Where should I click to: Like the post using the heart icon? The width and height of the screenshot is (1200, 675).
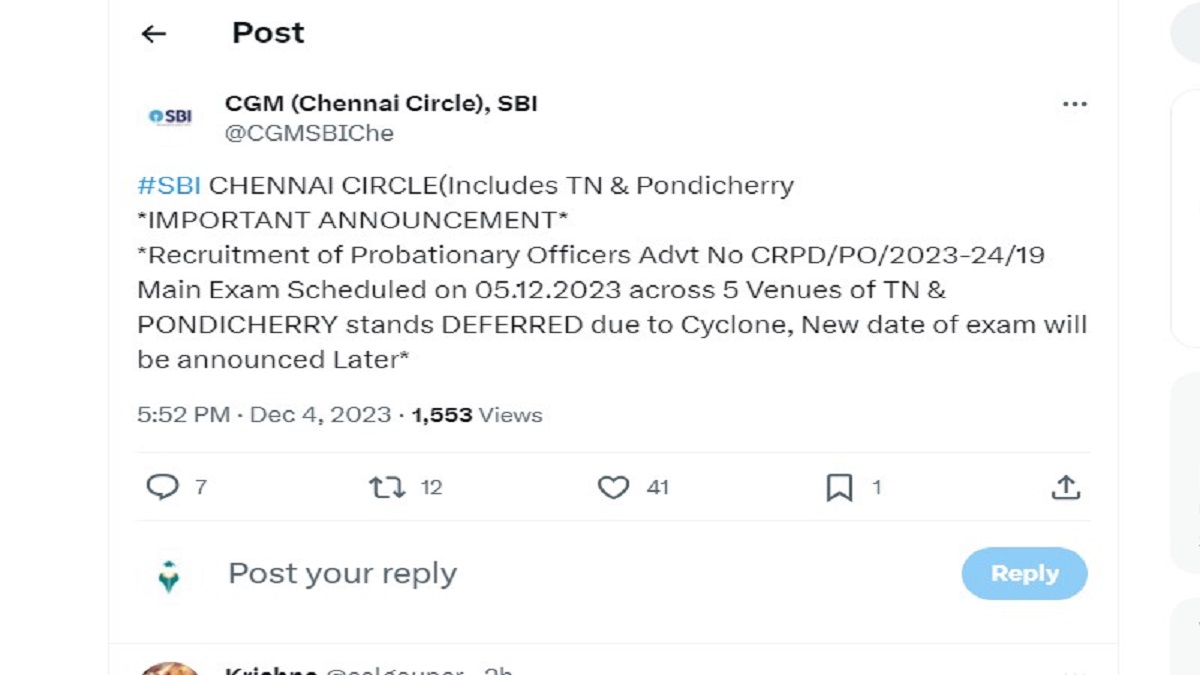(x=614, y=487)
